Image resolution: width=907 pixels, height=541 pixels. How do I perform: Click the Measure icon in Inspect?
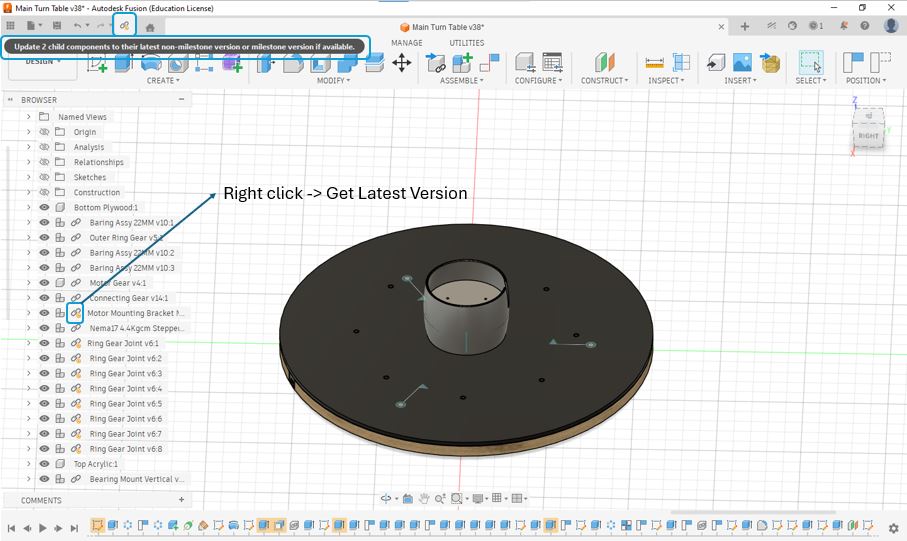(655, 63)
